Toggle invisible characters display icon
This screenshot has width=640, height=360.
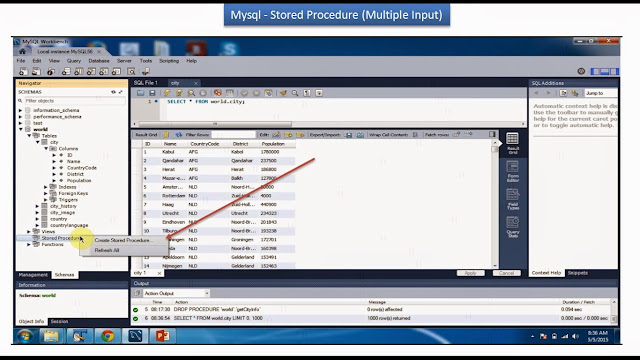click(x=307, y=93)
